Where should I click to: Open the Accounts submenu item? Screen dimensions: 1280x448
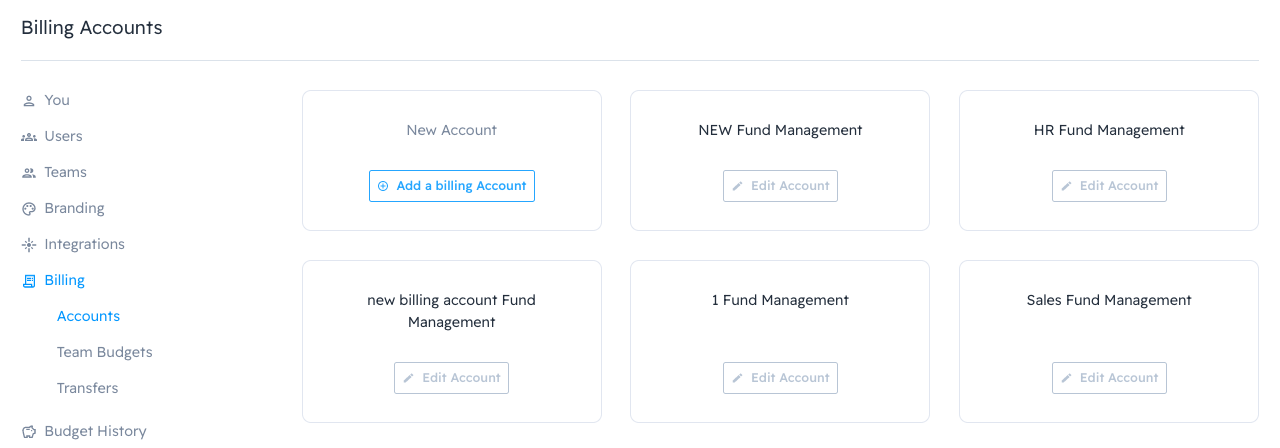(88, 316)
